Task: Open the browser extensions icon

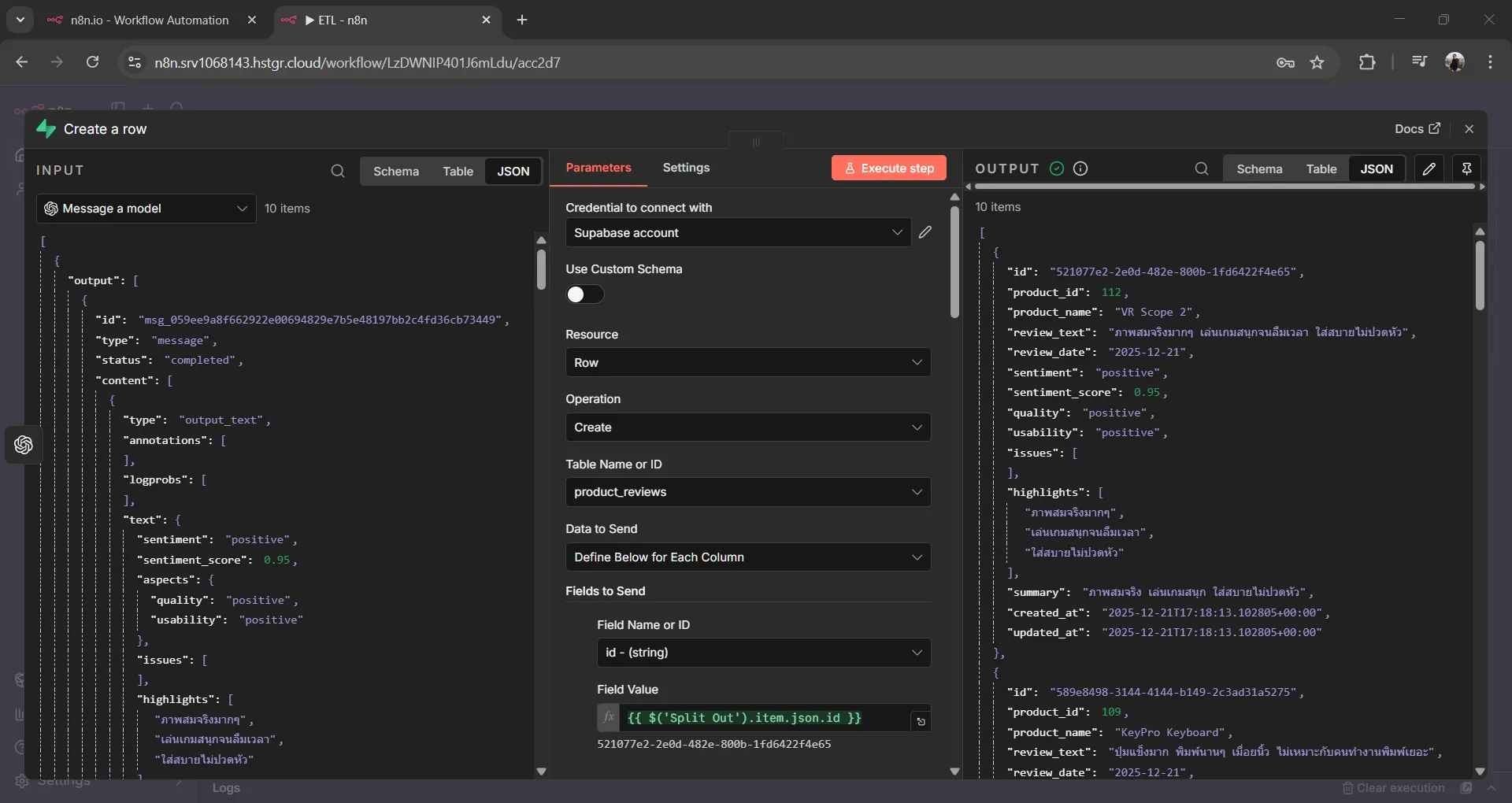Action: pyautogui.click(x=1367, y=62)
